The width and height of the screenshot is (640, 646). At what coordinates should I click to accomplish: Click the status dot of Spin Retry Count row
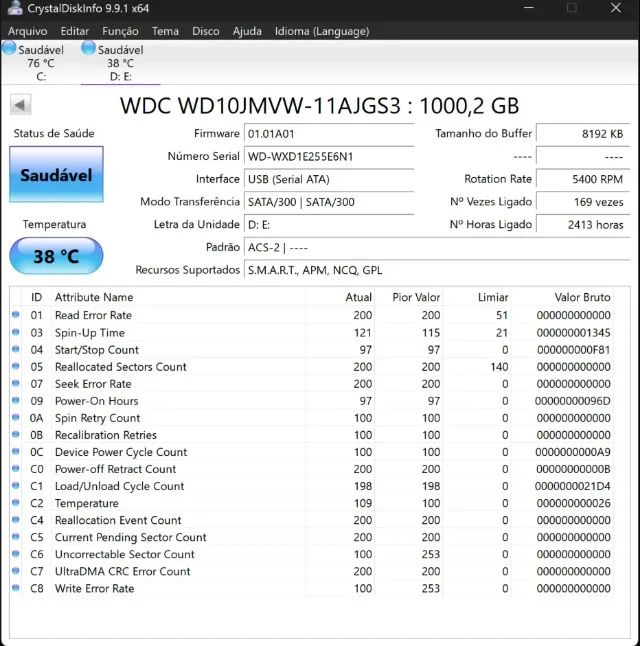tap(16, 417)
